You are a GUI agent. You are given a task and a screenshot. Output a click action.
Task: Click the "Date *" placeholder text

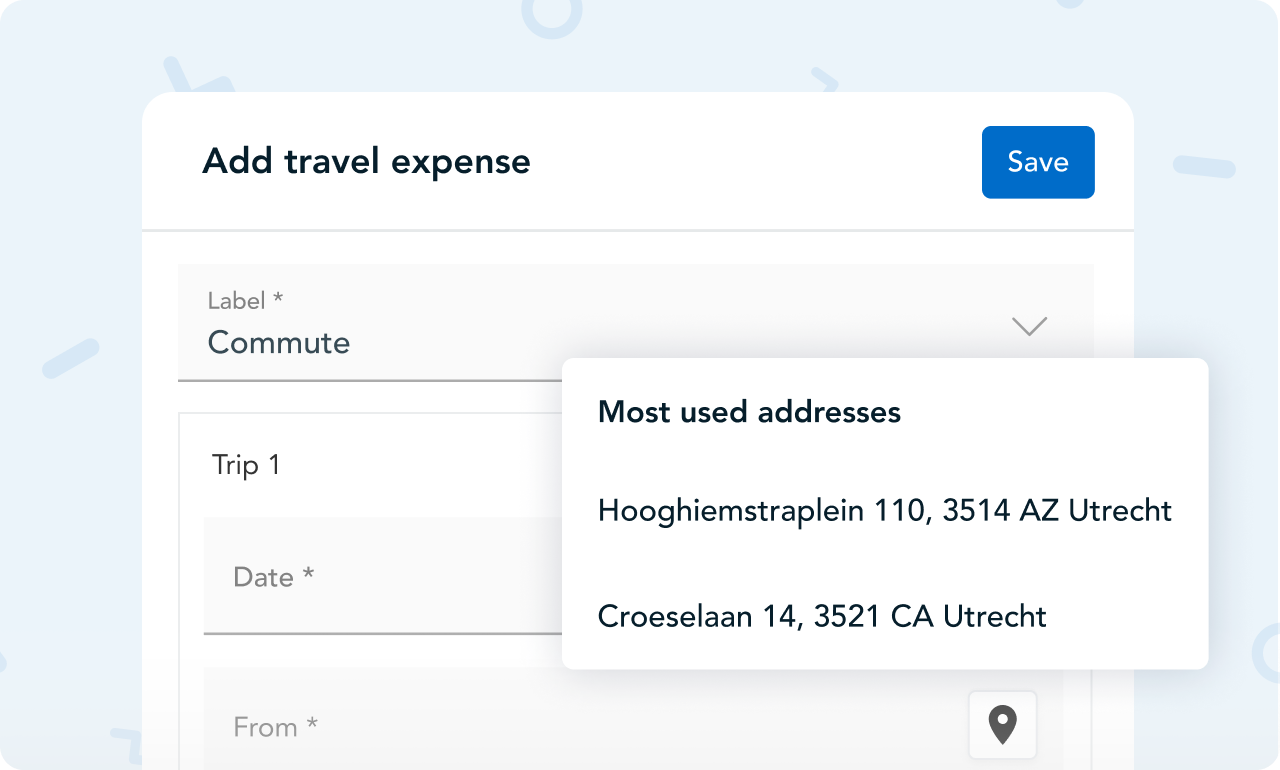274,577
